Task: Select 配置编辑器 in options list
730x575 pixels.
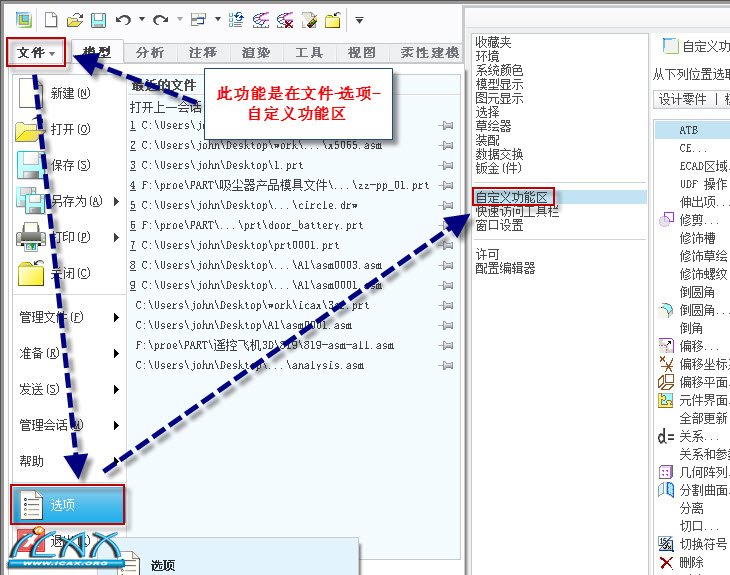Action: click(505, 268)
